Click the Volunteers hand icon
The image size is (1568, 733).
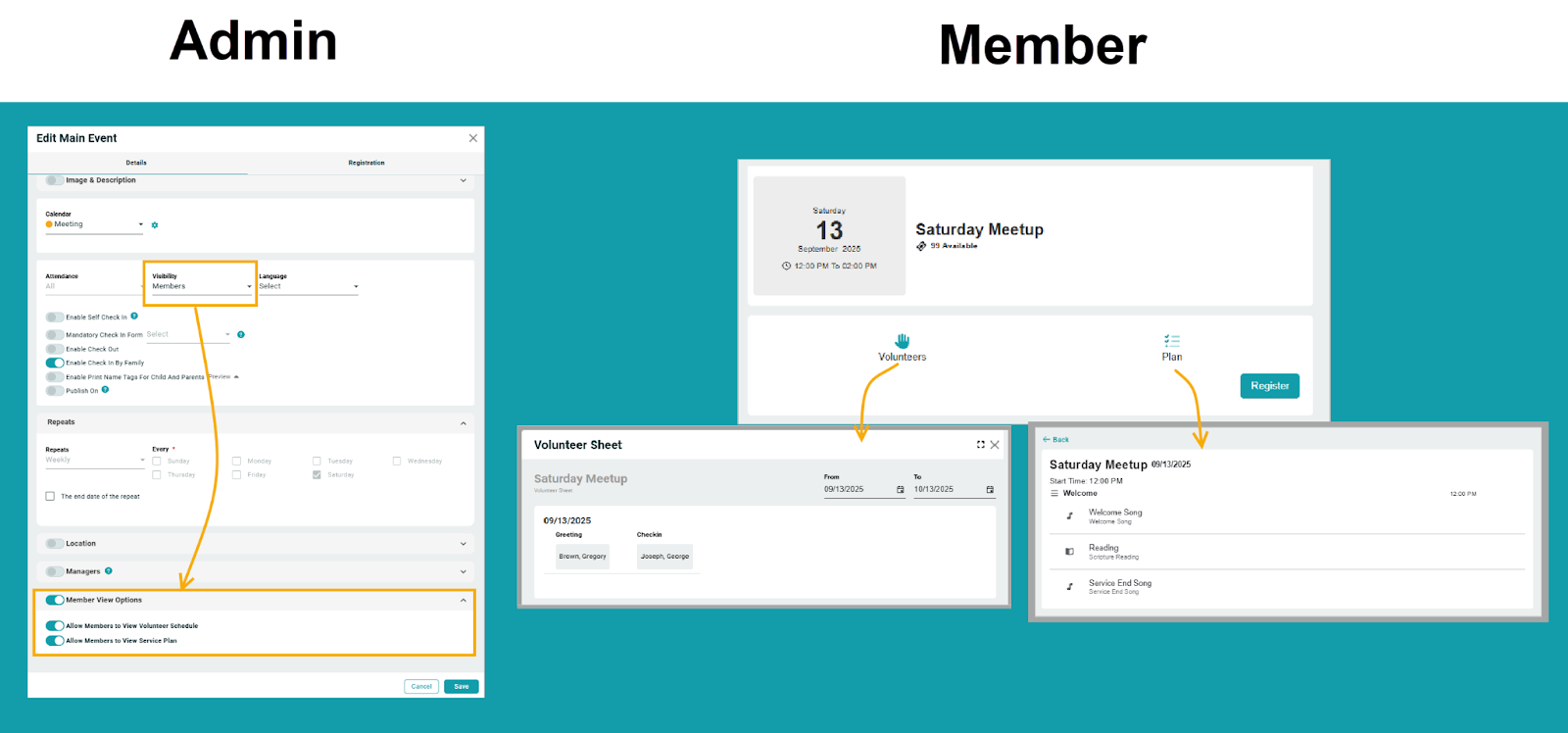[x=902, y=341]
